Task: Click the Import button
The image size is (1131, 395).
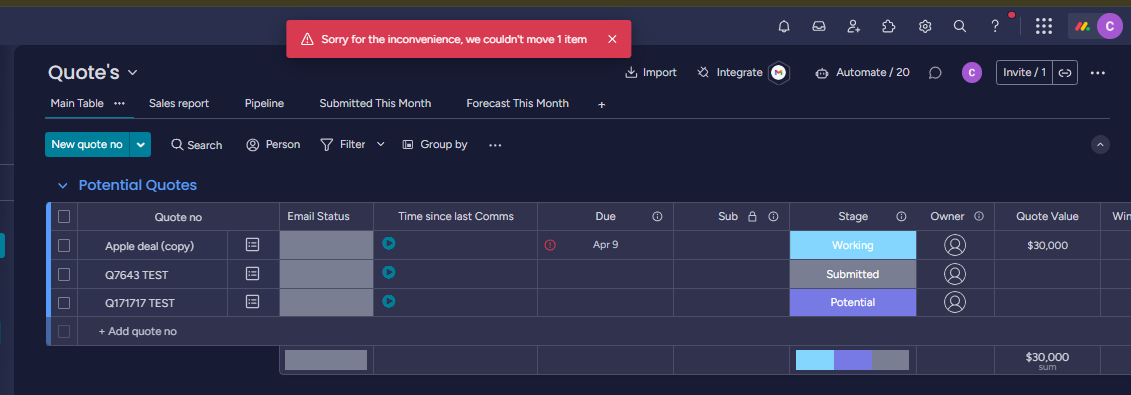Action: tap(651, 73)
